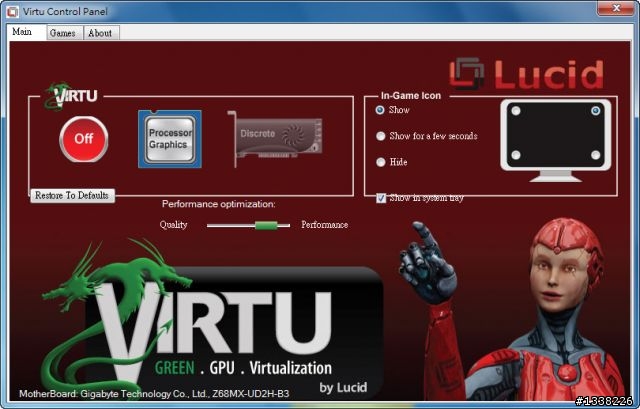Select the Discrete graphics card icon
This screenshot has width=640, height=409.
click(276, 138)
